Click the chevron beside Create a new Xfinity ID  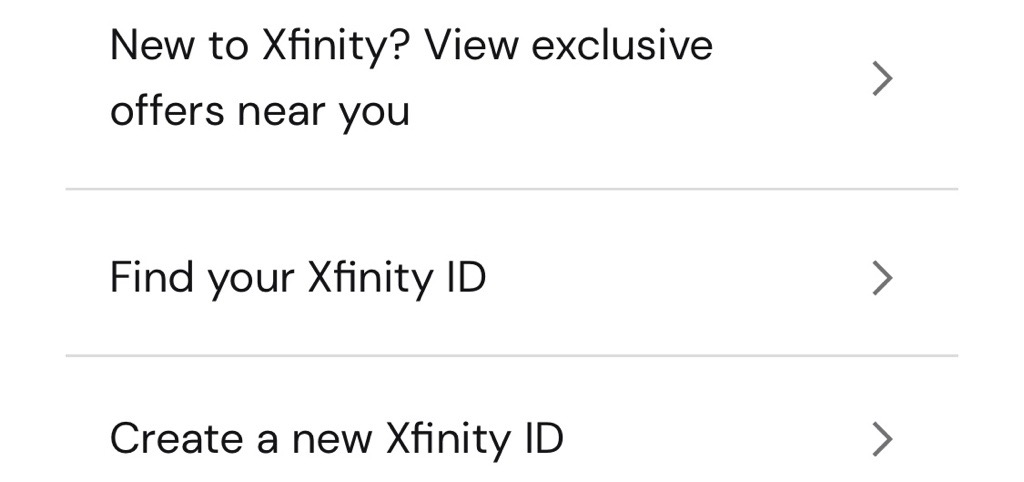(882, 439)
